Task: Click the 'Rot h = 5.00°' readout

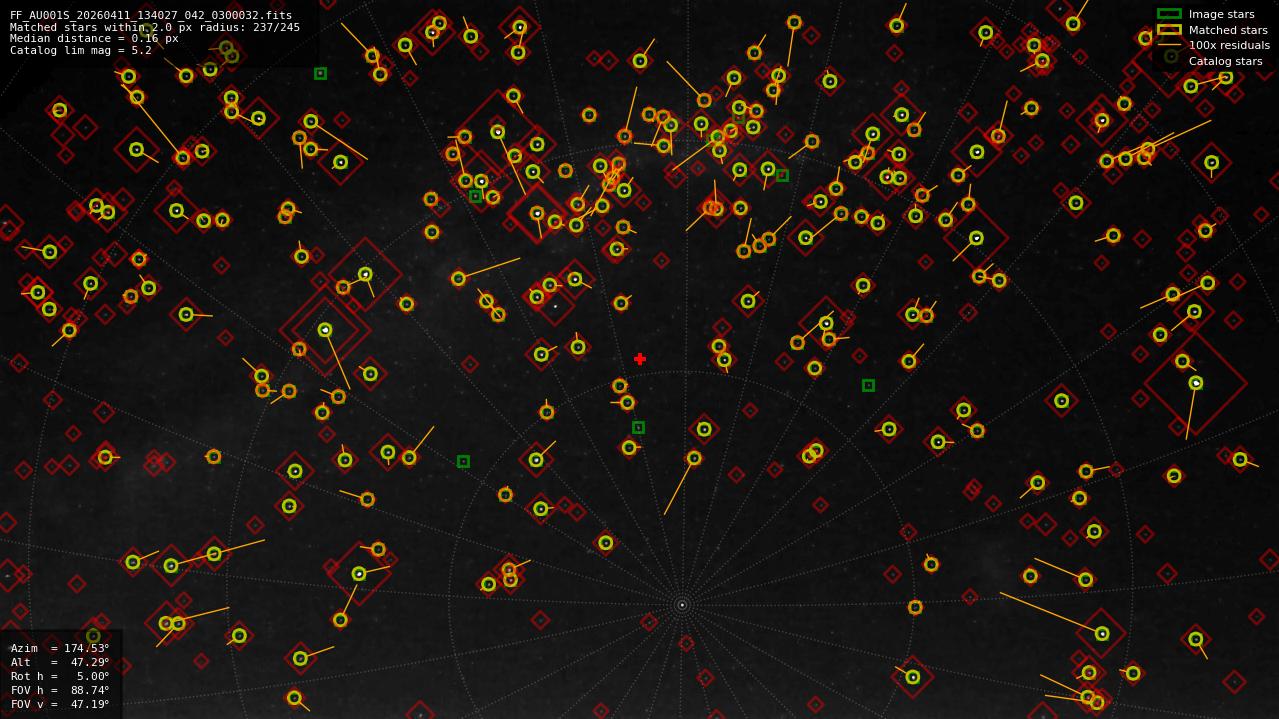Action: click(60, 676)
